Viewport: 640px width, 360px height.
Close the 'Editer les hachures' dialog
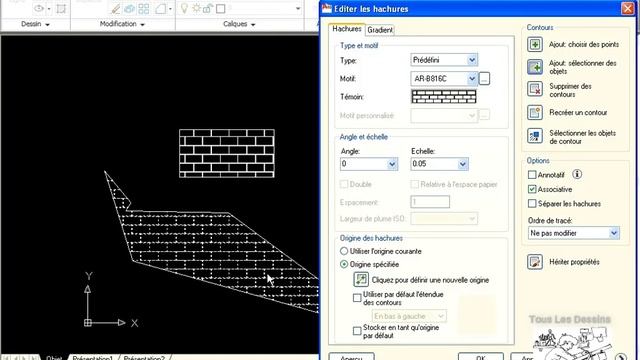(x=627, y=9)
